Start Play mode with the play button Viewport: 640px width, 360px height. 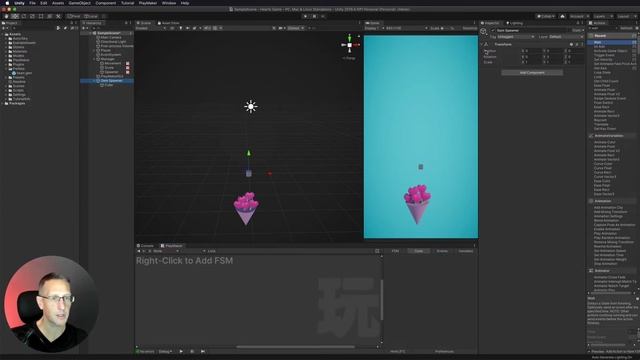point(305,16)
